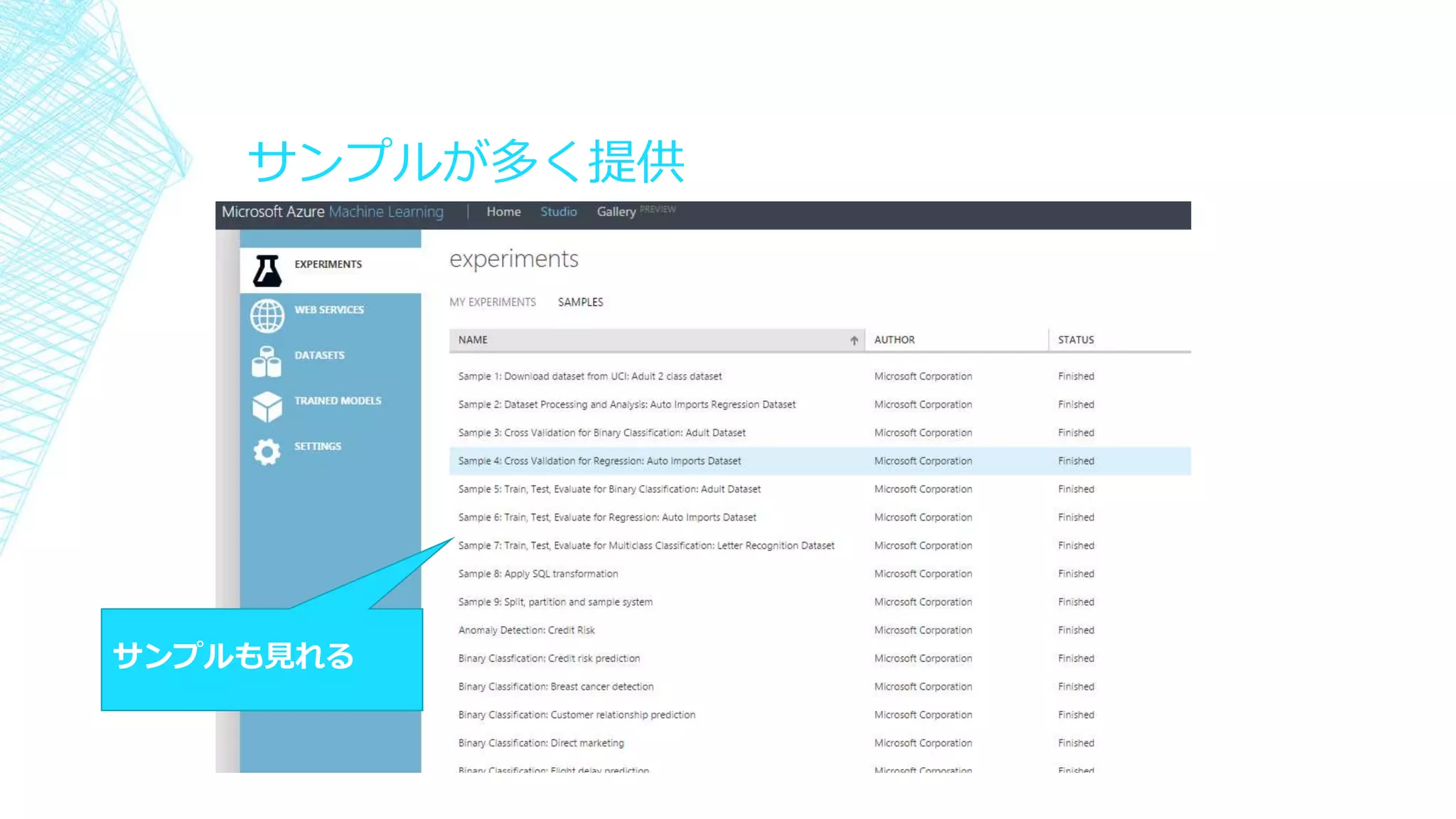Go to Home in top navigation

[503, 212]
